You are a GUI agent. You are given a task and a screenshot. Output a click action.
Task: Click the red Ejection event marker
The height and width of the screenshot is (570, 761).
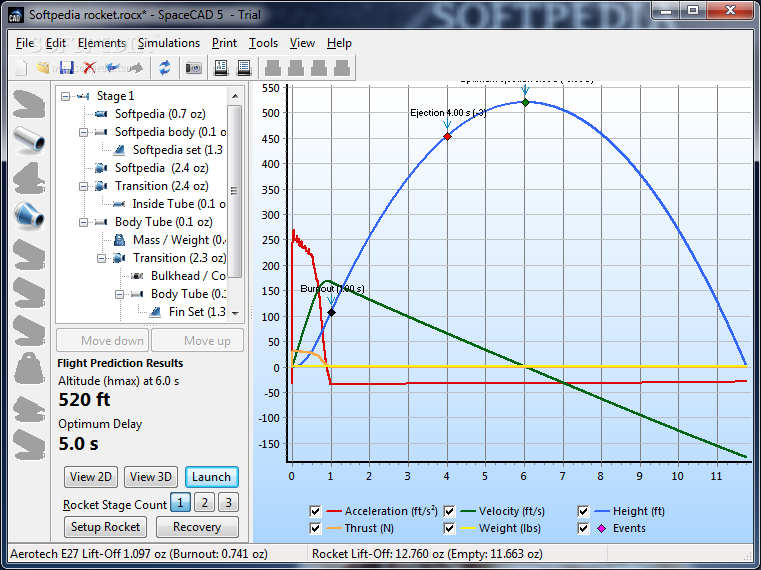[447, 137]
